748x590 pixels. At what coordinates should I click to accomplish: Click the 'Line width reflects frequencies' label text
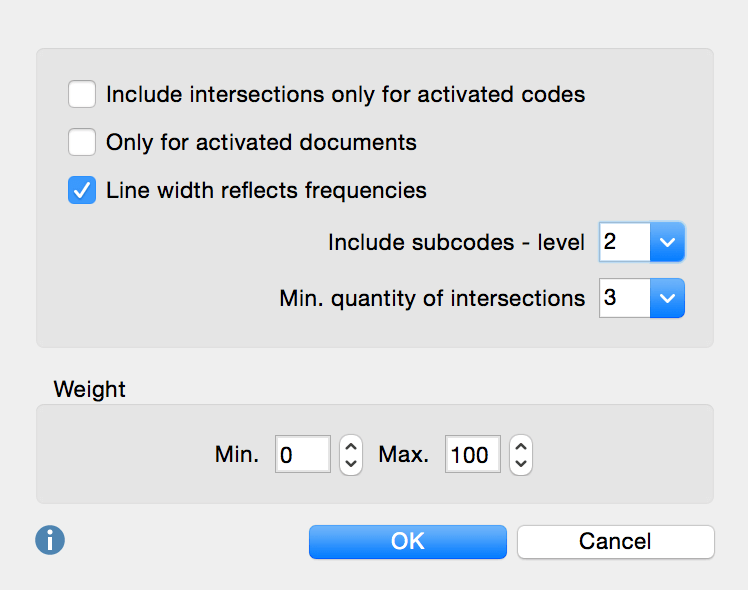pos(266,190)
